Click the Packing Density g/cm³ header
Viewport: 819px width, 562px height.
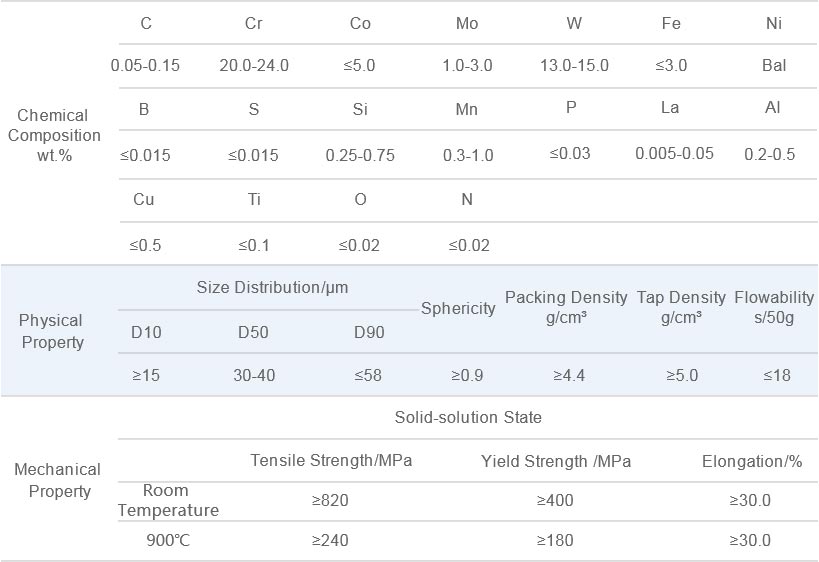coord(566,307)
